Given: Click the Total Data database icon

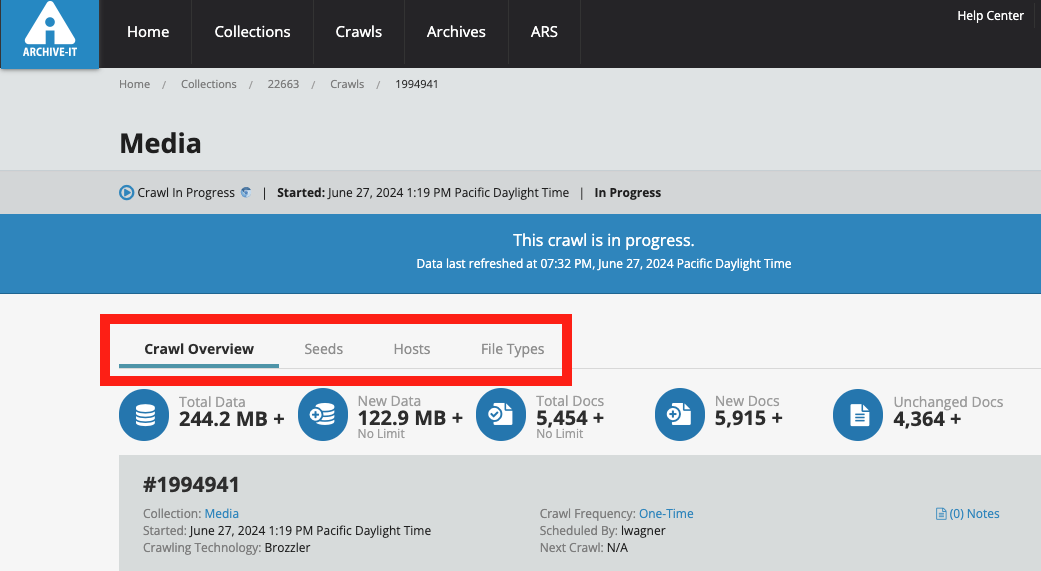Looking at the screenshot, I should pyautogui.click(x=145, y=415).
